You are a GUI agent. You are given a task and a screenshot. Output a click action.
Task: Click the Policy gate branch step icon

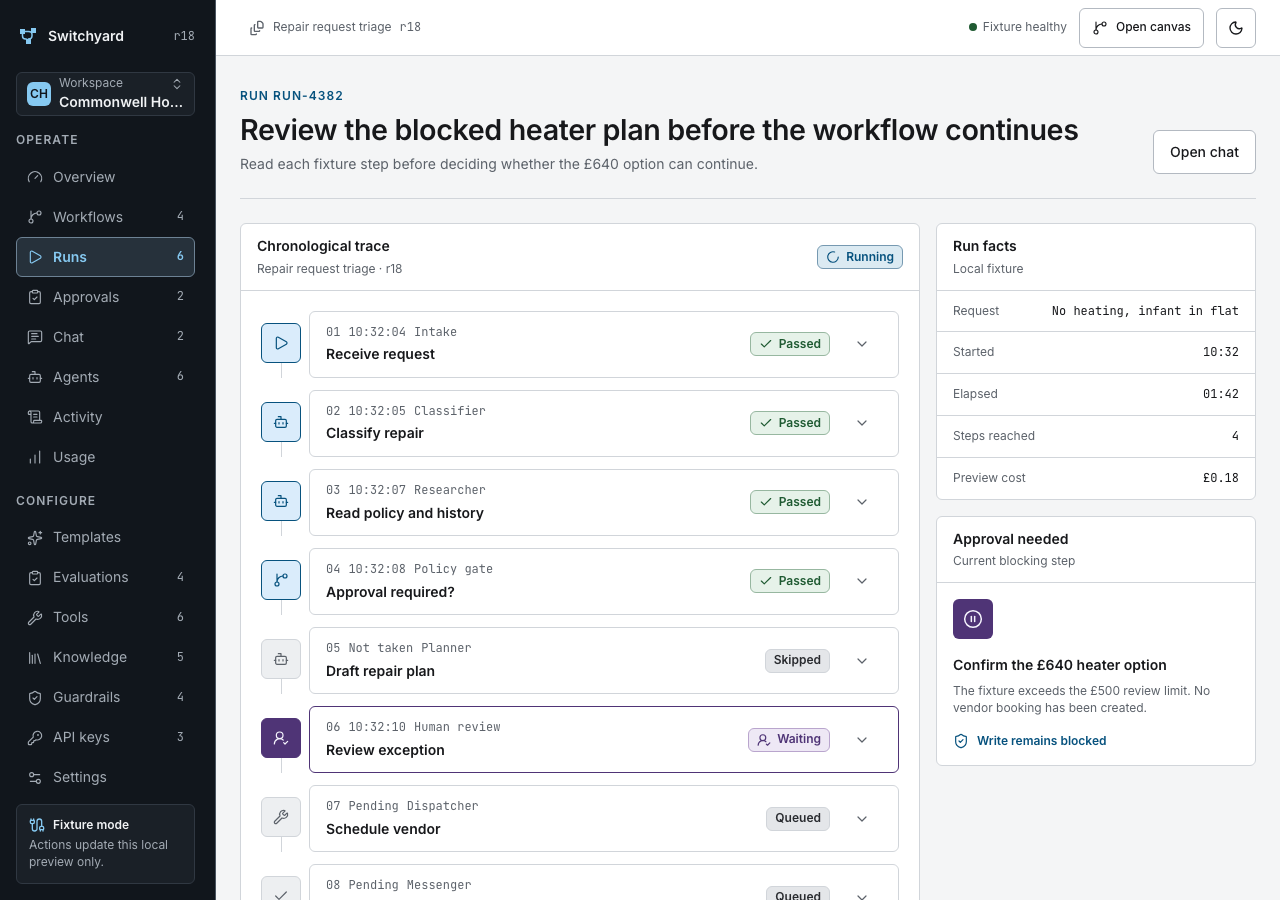[x=281, y=580]
